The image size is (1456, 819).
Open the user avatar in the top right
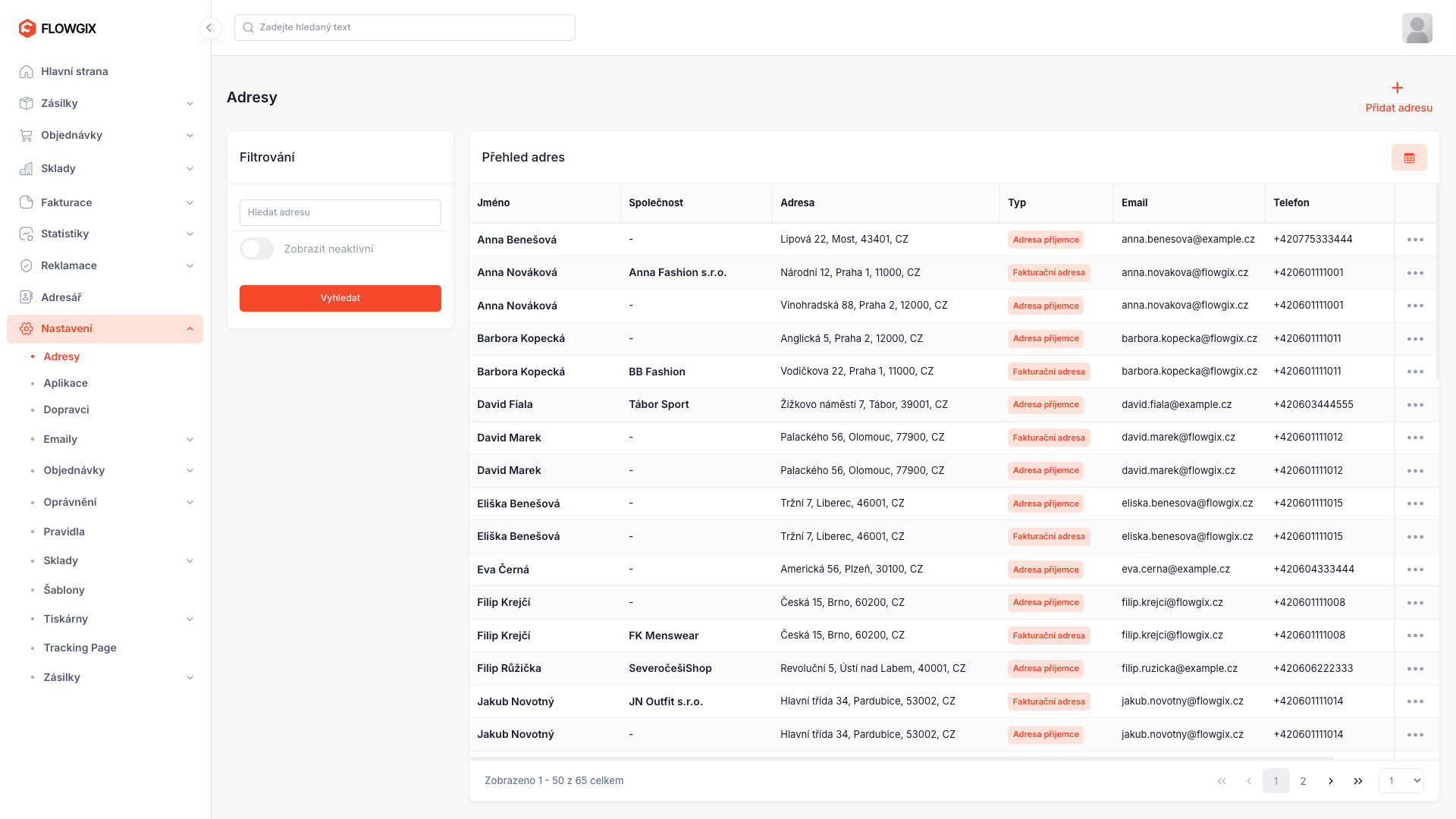(x=1417, y=28)
